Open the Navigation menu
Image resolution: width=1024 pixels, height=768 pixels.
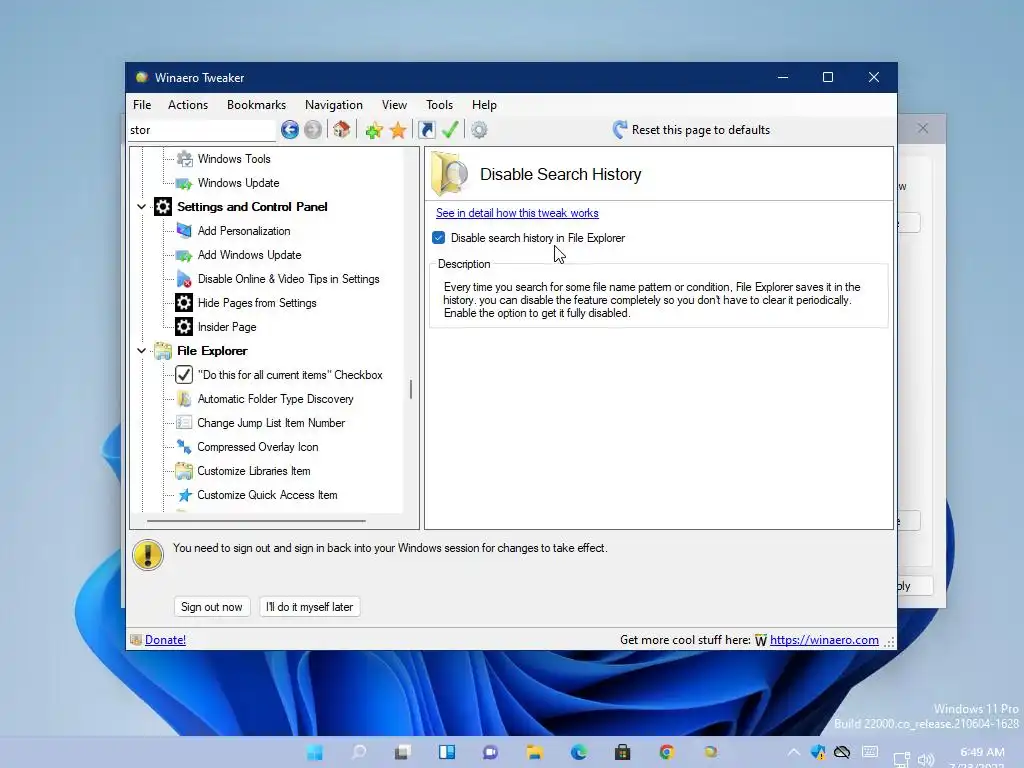(334, 104)
